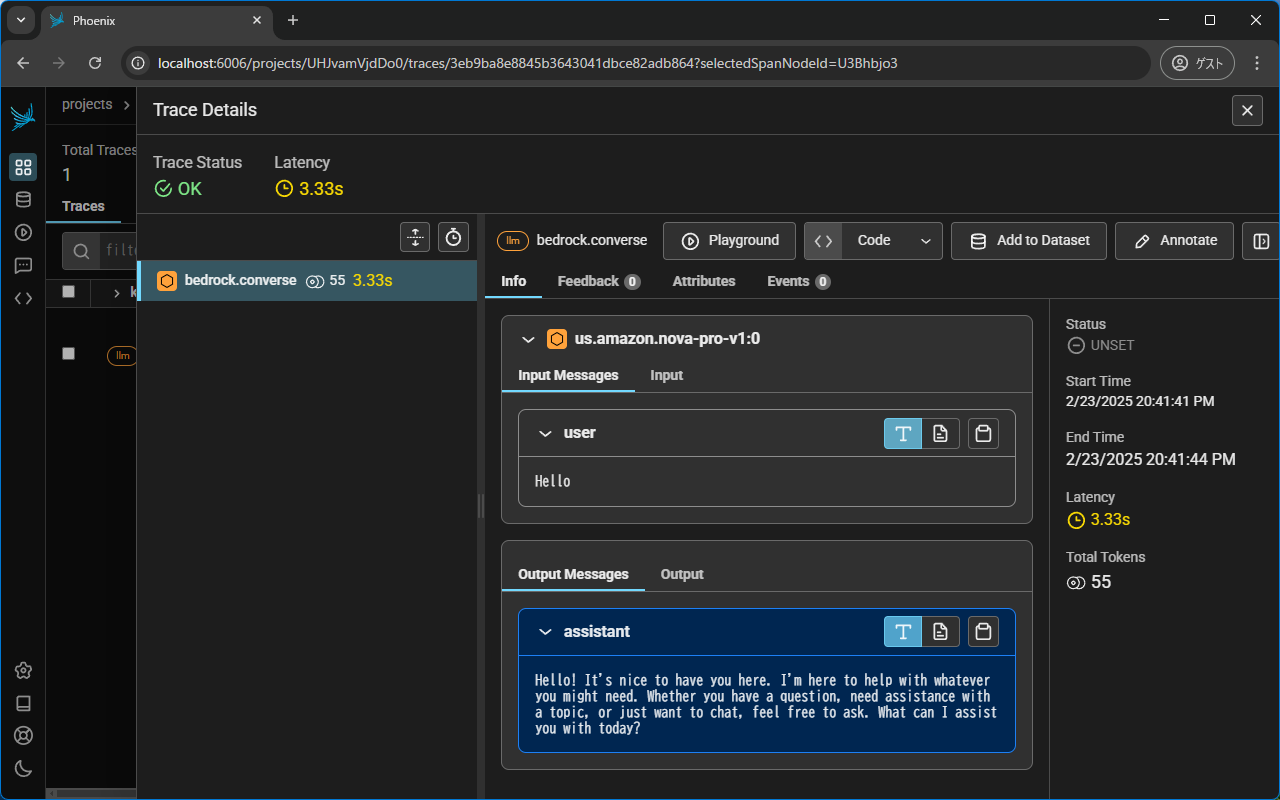Viewport: 1280px width, 800px height.
Task: Collapse the us.amazon.nova-pro-v1:0 section
Action: (529, 339)
